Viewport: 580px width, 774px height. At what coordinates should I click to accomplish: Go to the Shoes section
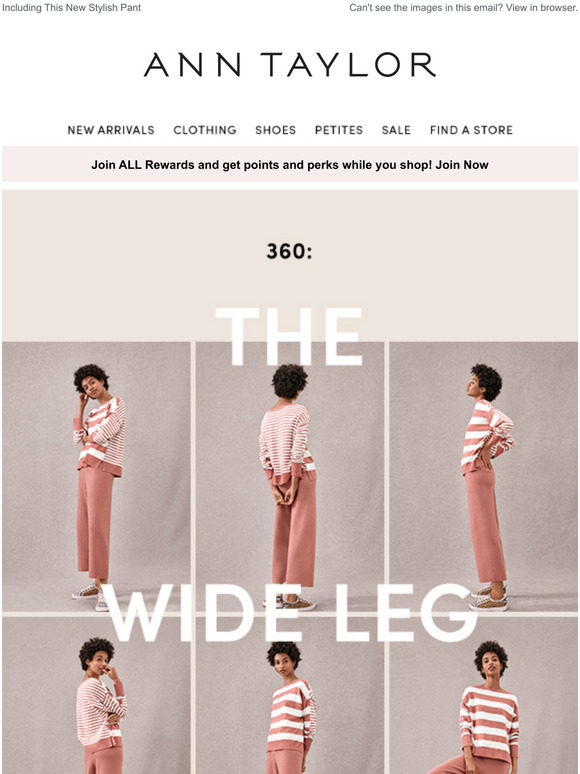tap(275, 130)
